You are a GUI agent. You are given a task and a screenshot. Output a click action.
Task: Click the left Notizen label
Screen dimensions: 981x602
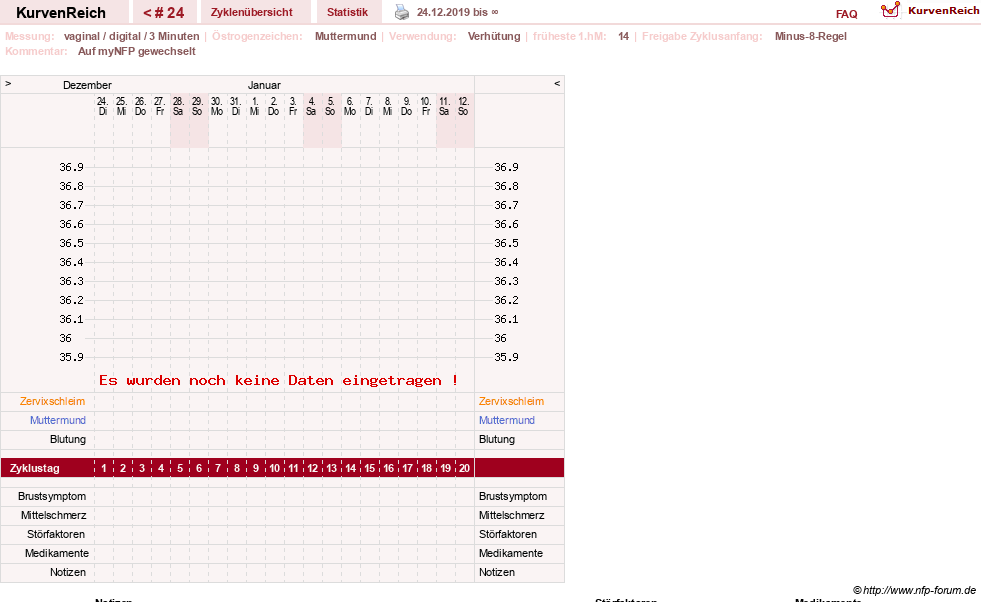(68, 573)
